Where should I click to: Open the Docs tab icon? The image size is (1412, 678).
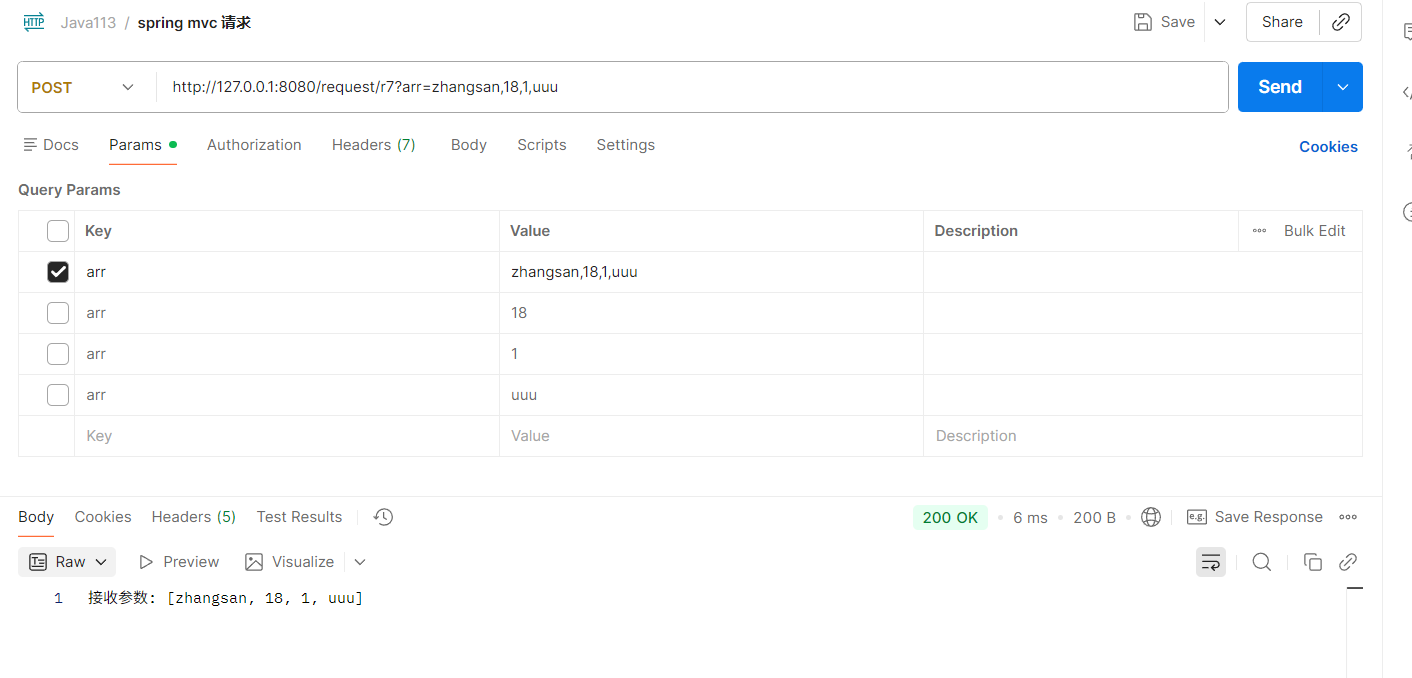coord(30,145)
